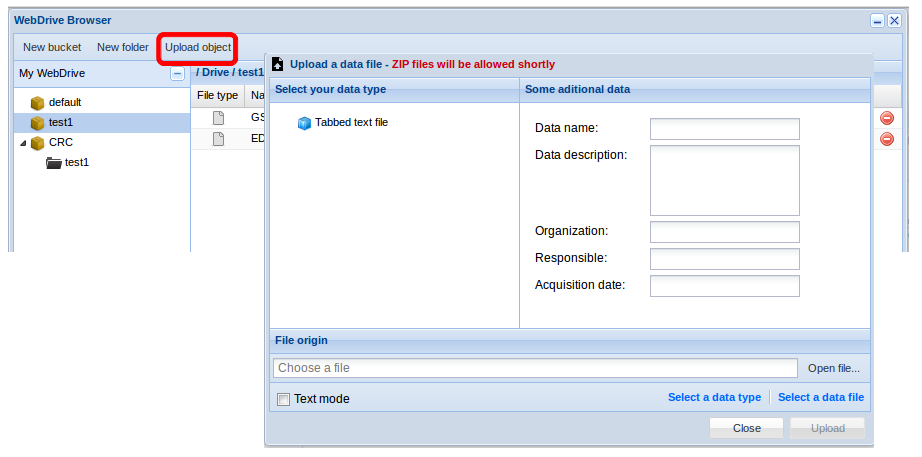This screenshot has height=457, width=922.
Task: Delete the first file with the red icon
Action: pyautogui.click(x=887, y=118)
